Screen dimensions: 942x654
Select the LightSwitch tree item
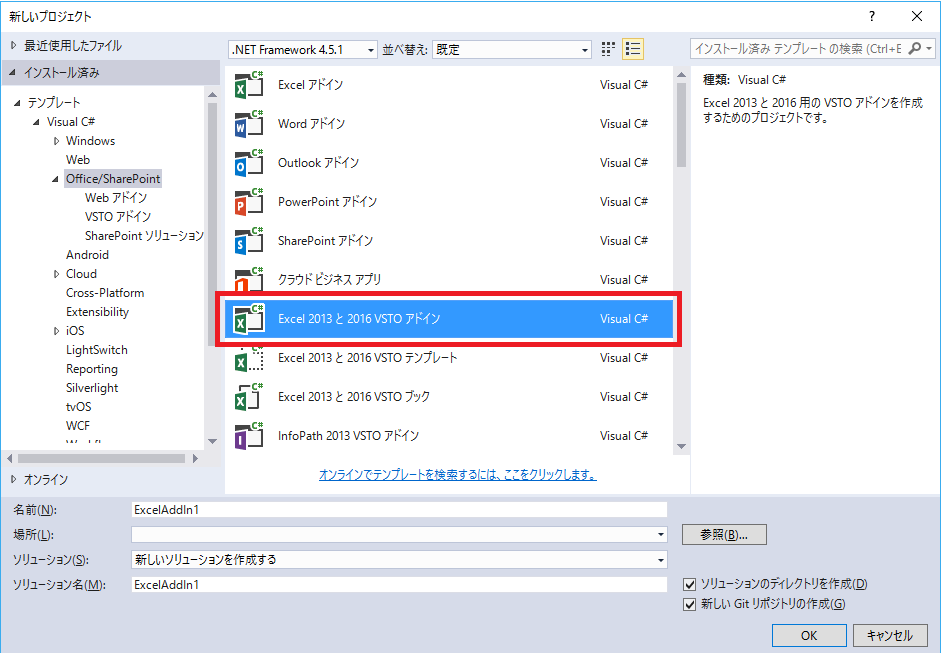point(97,350)
